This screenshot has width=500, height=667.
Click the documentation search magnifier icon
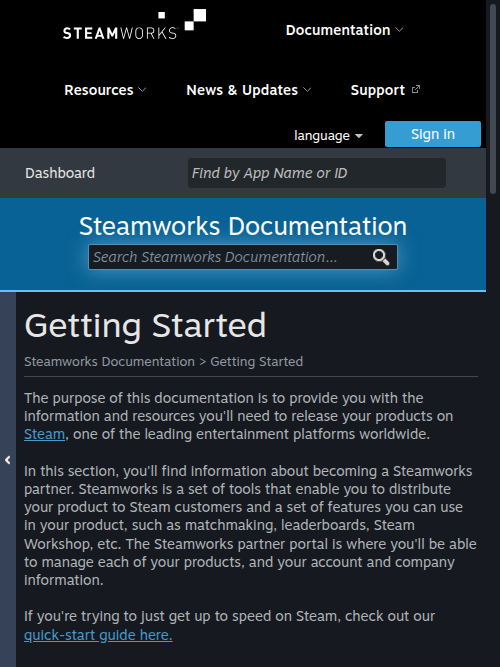(381, 257)
